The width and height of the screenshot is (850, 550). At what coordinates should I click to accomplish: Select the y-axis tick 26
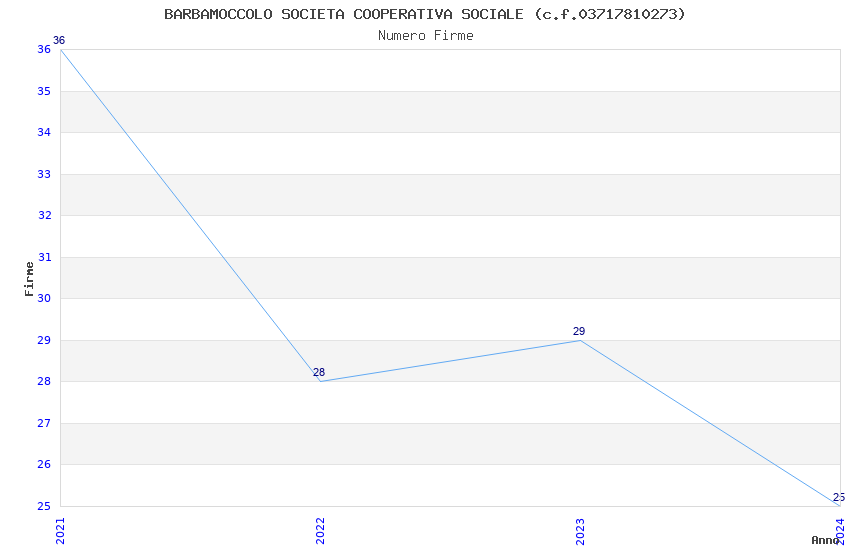[x=44, y=464]
